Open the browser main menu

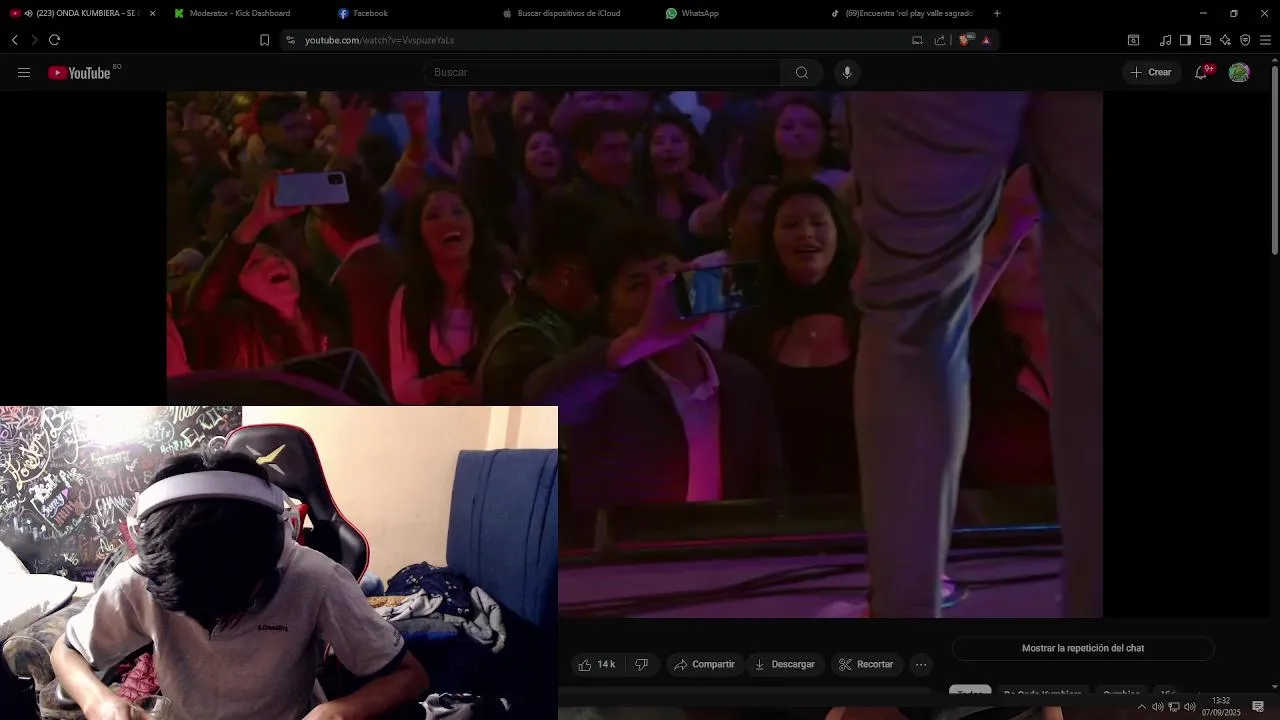[x=1265, y=40]
